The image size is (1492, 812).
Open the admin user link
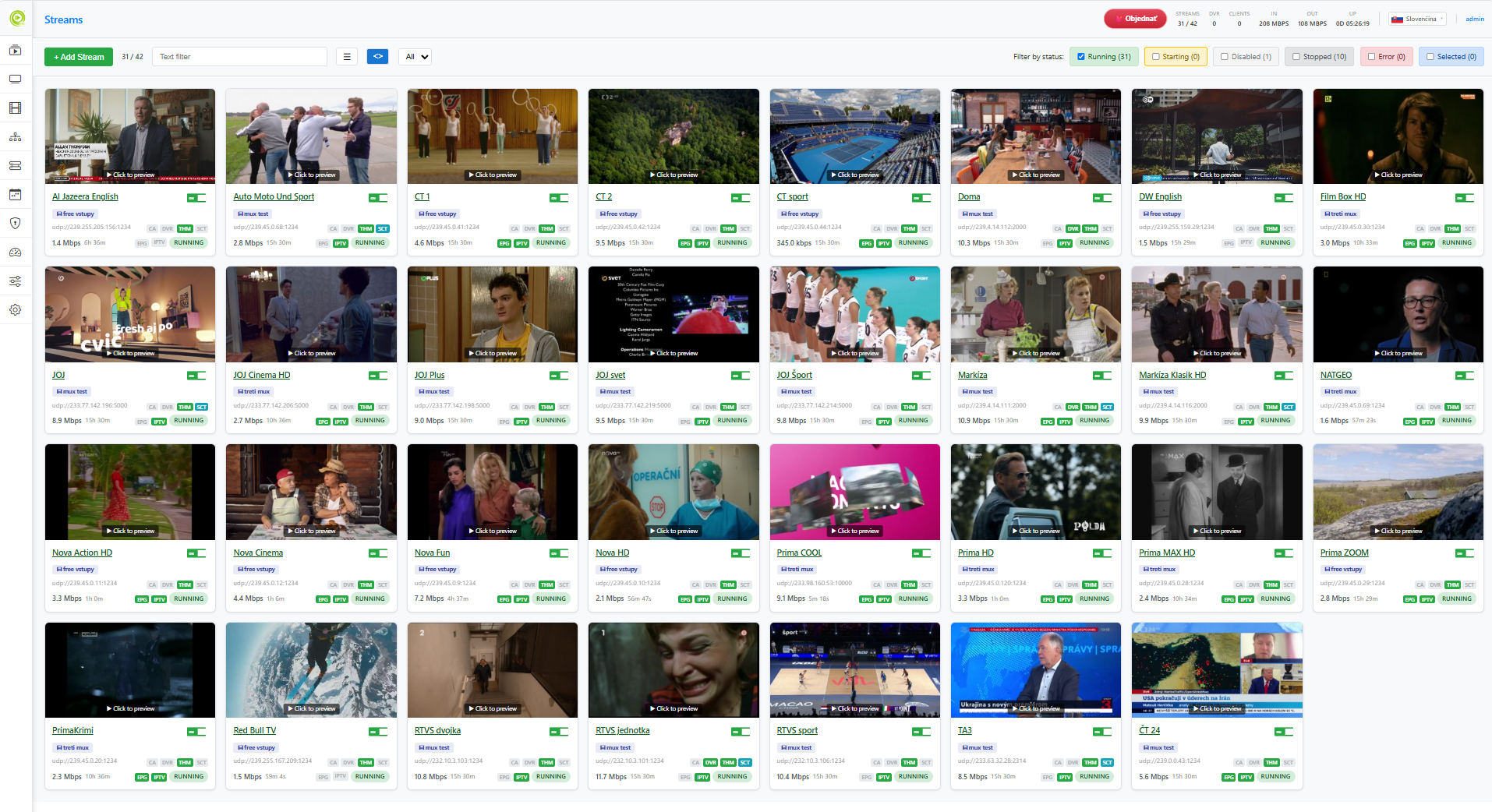1474,19
